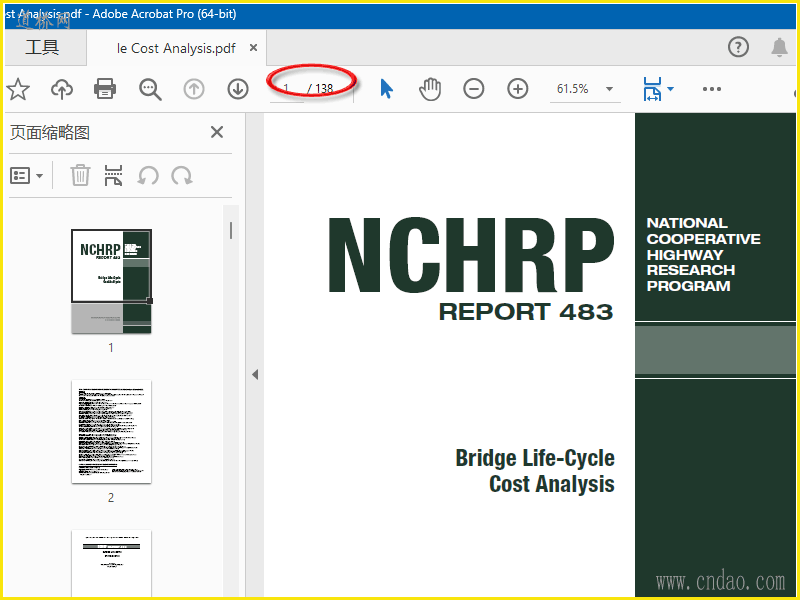Activate the hand pan tool

(x=430, y=89)
